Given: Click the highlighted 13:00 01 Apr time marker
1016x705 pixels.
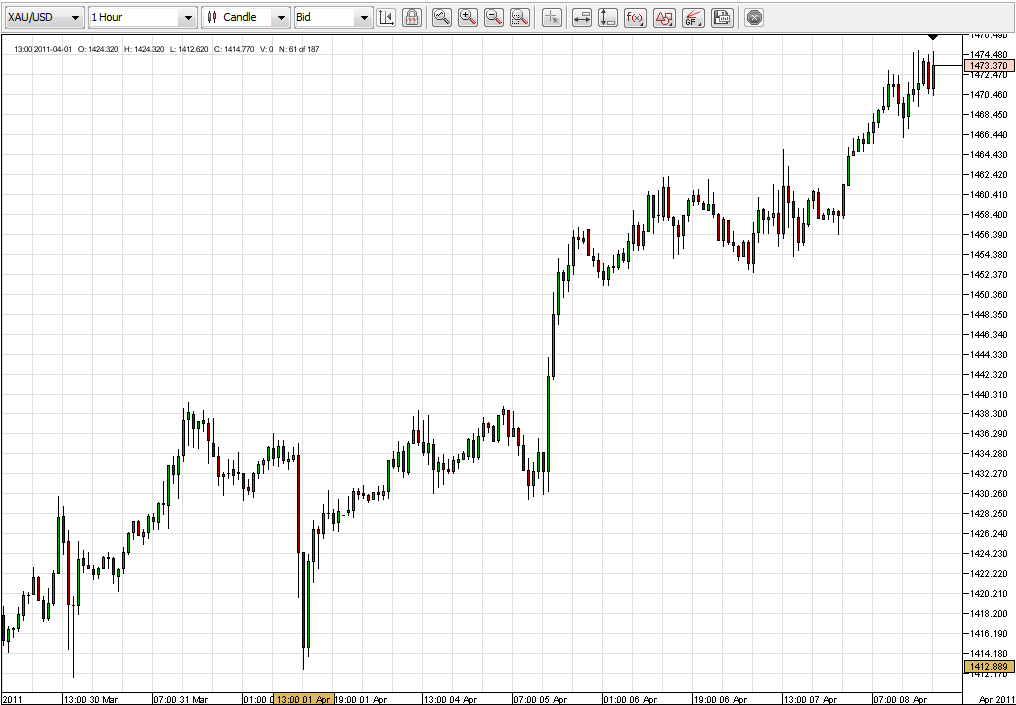Looking at the screenshot, I should tap(304, 699).
